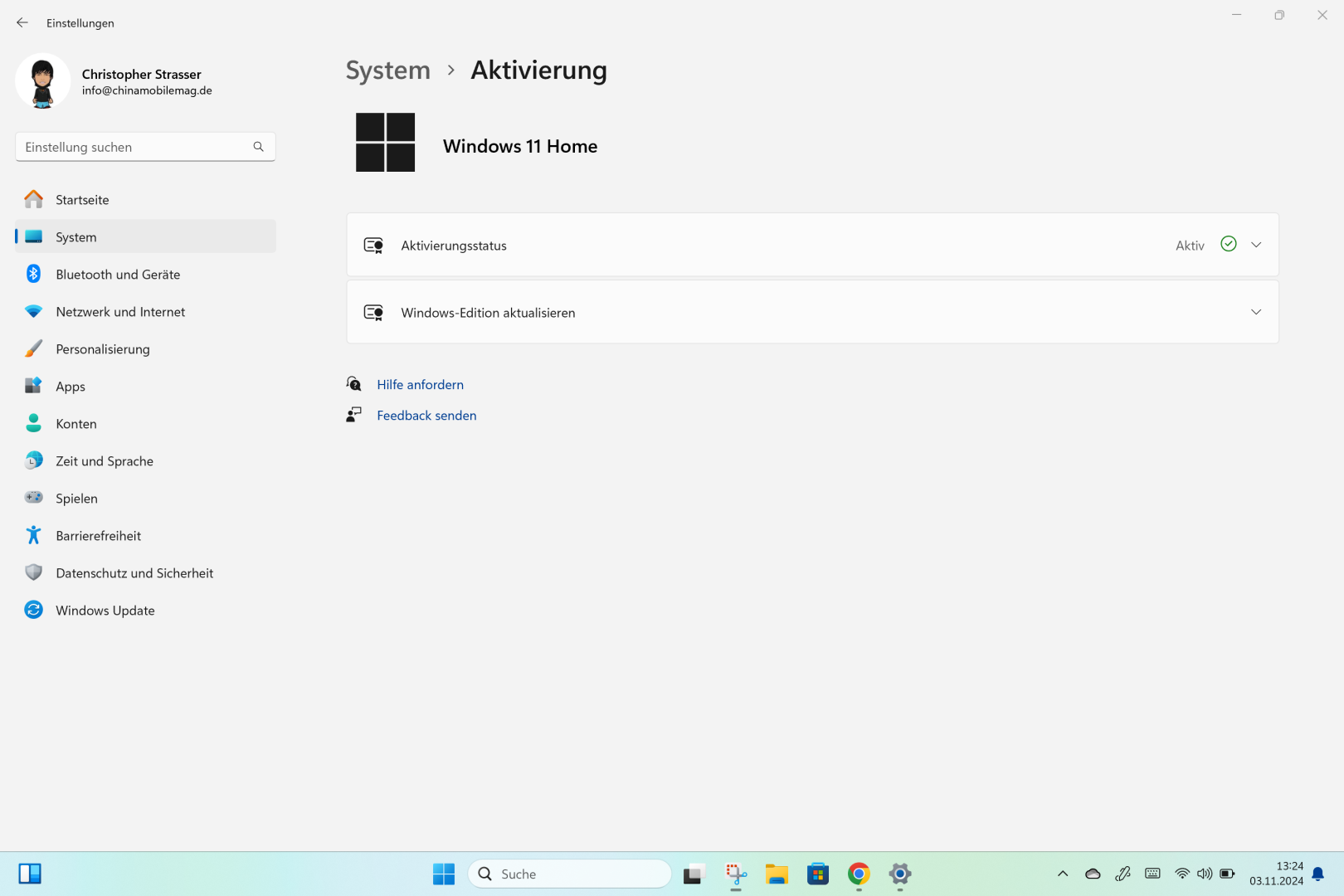Open File Explorer from taskbar

[x=777, y=874]
